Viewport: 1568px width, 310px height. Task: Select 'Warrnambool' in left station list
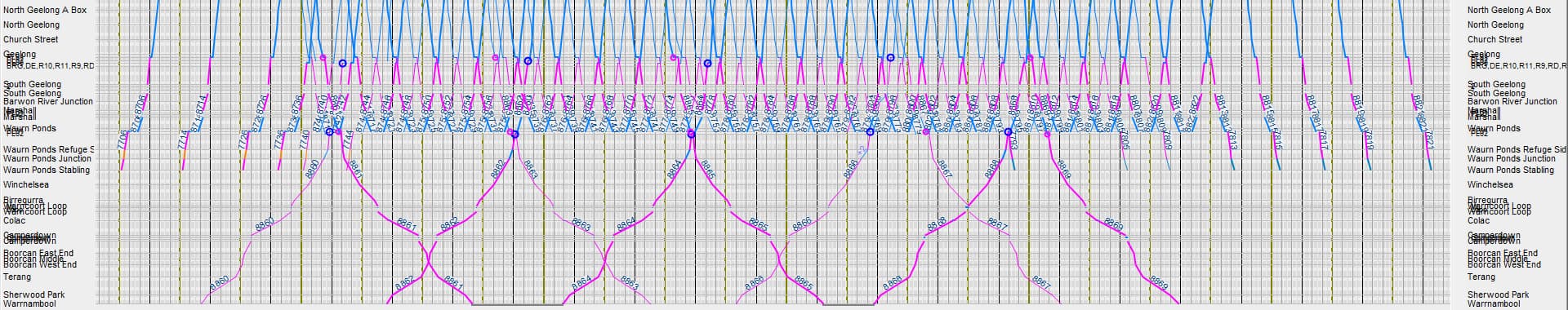30,303
